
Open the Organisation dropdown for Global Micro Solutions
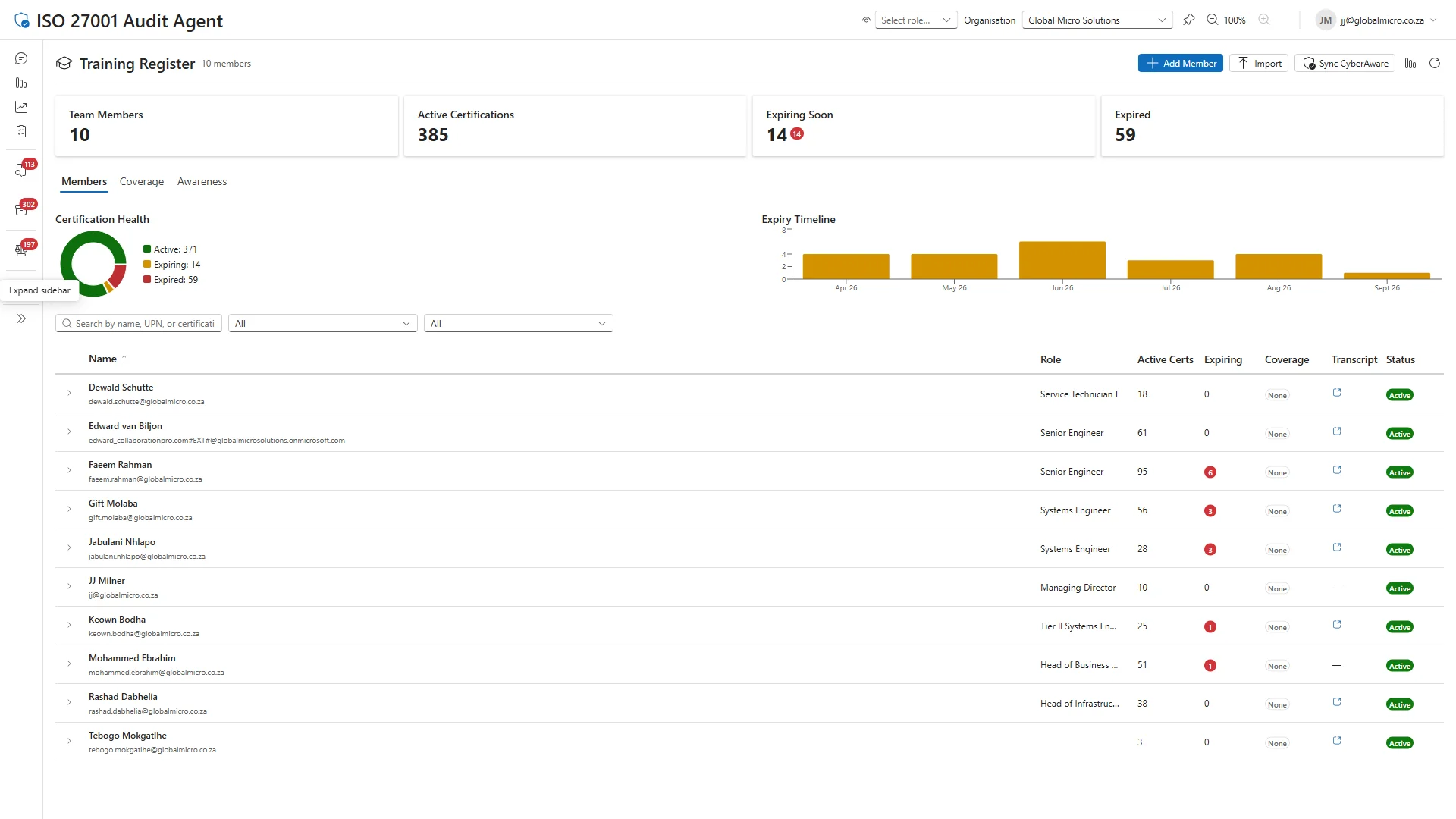coord(1097,20)
